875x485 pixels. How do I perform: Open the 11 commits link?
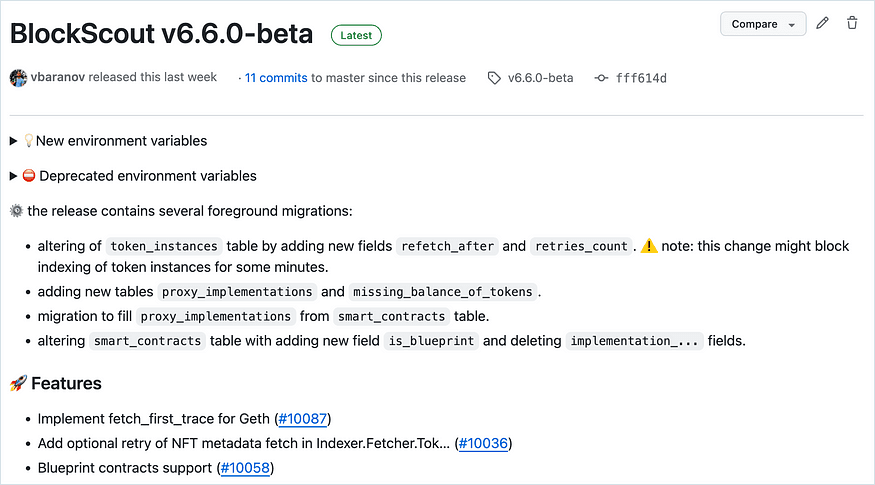click(276, 78)
